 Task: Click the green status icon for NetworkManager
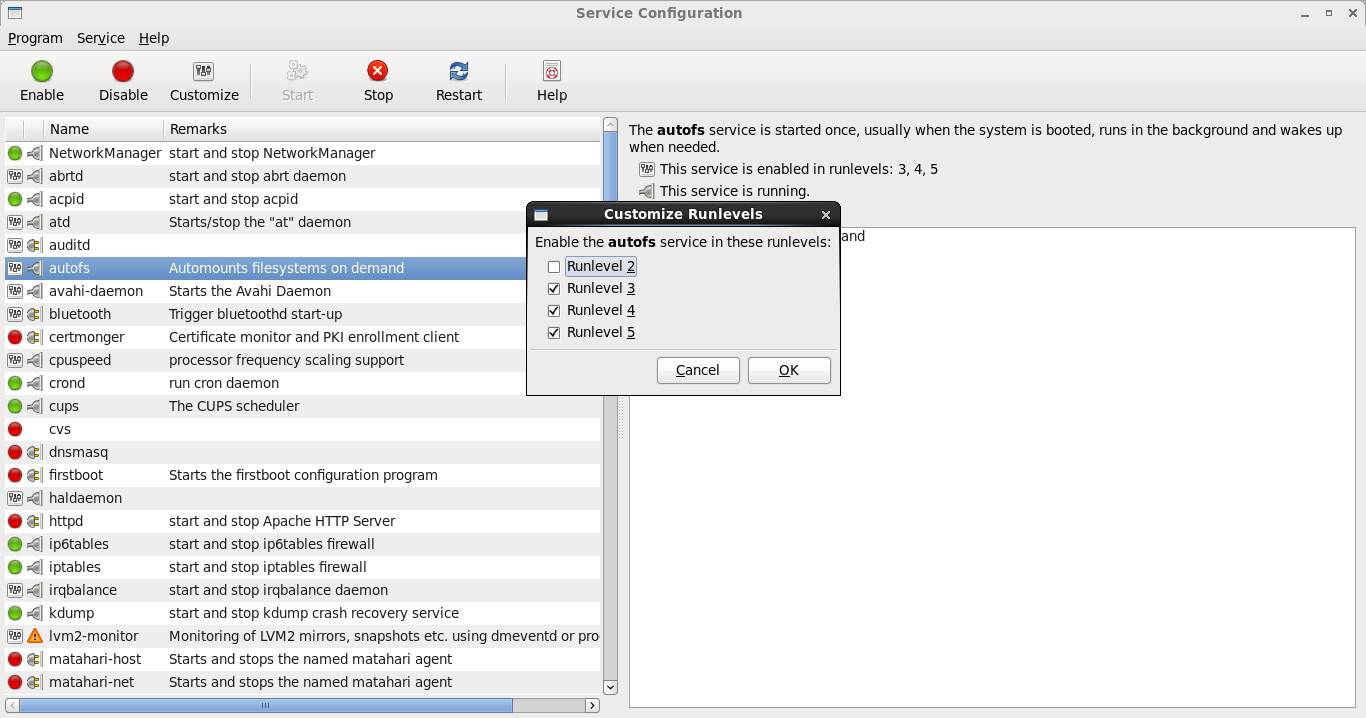coord(15,153)
